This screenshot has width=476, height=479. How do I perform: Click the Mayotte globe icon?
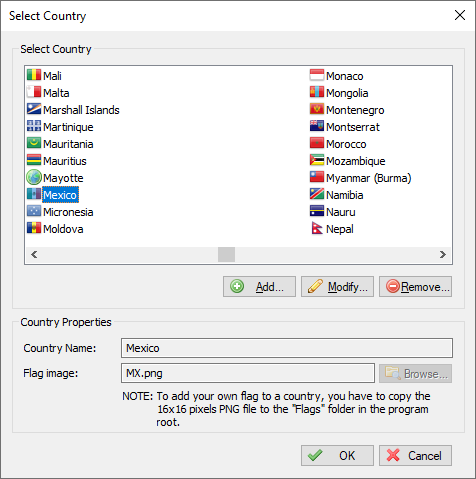coord(34,177)
